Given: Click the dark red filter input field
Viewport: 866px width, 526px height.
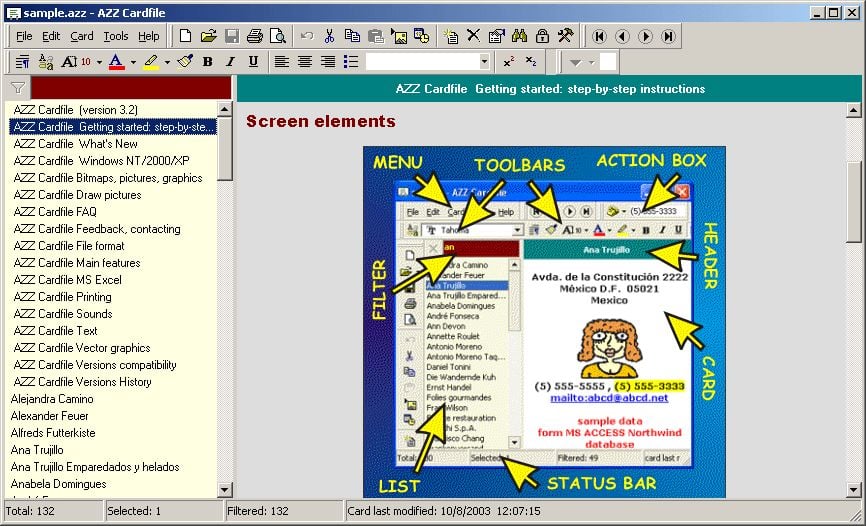Looking at the screenshot, I should tap(131, 88).
